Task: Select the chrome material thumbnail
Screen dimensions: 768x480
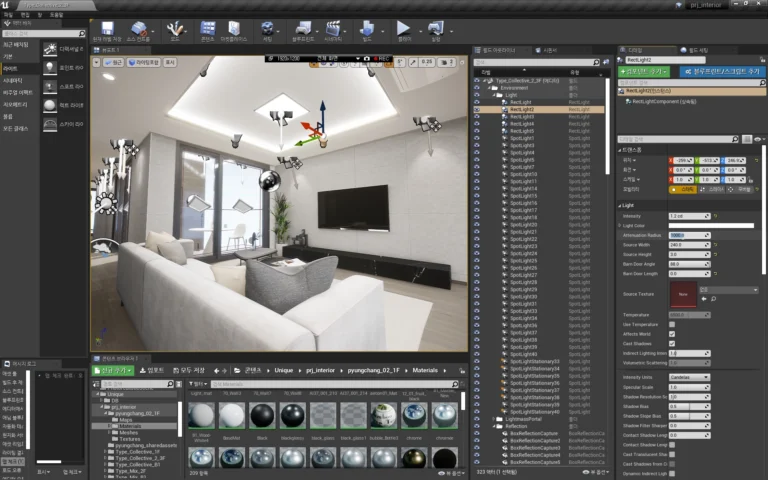Action: pyautogui.click(x=414, y=415)
